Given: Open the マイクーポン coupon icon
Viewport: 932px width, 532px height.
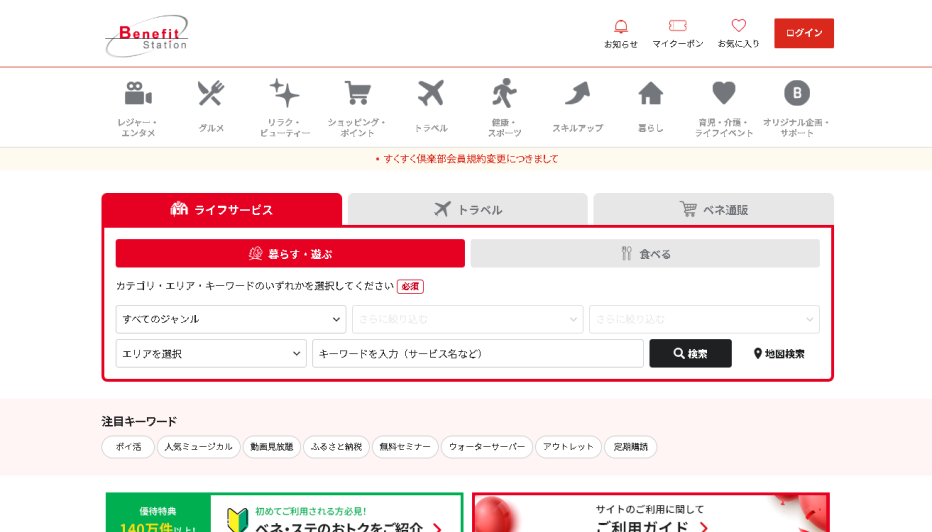Looking at the screenshot, I should (677, 27).
